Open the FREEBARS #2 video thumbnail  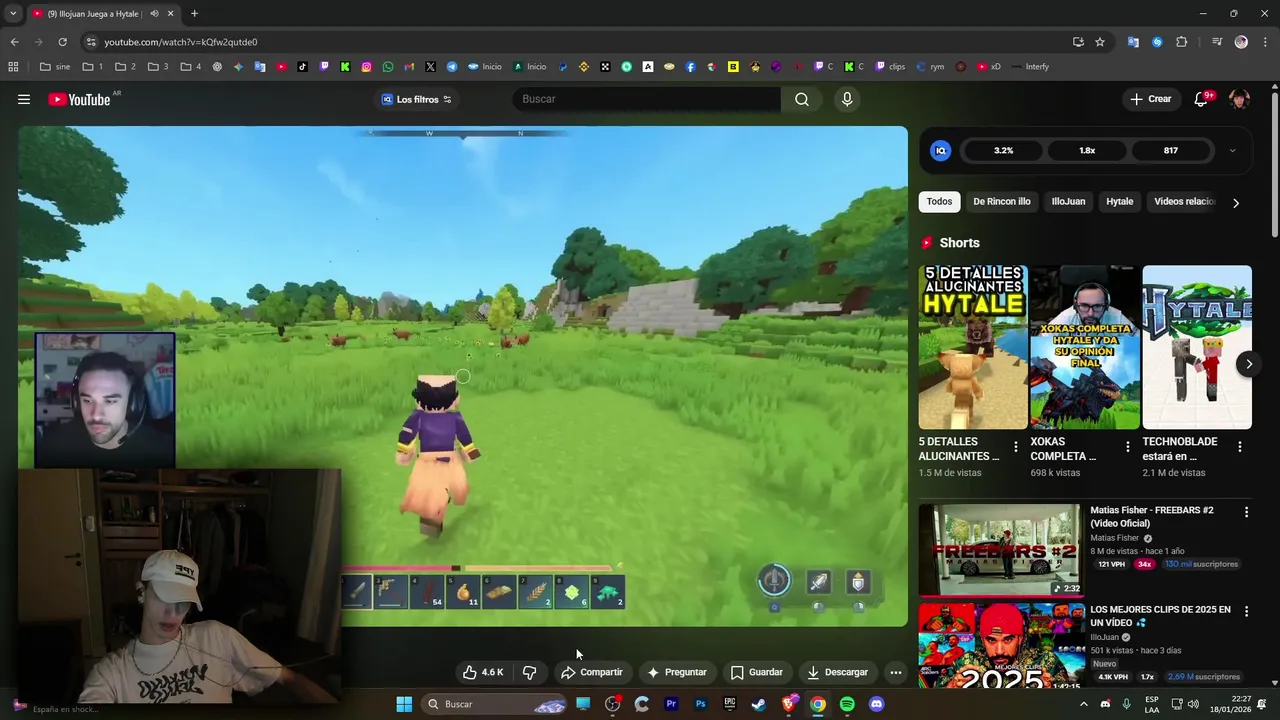1000,549
